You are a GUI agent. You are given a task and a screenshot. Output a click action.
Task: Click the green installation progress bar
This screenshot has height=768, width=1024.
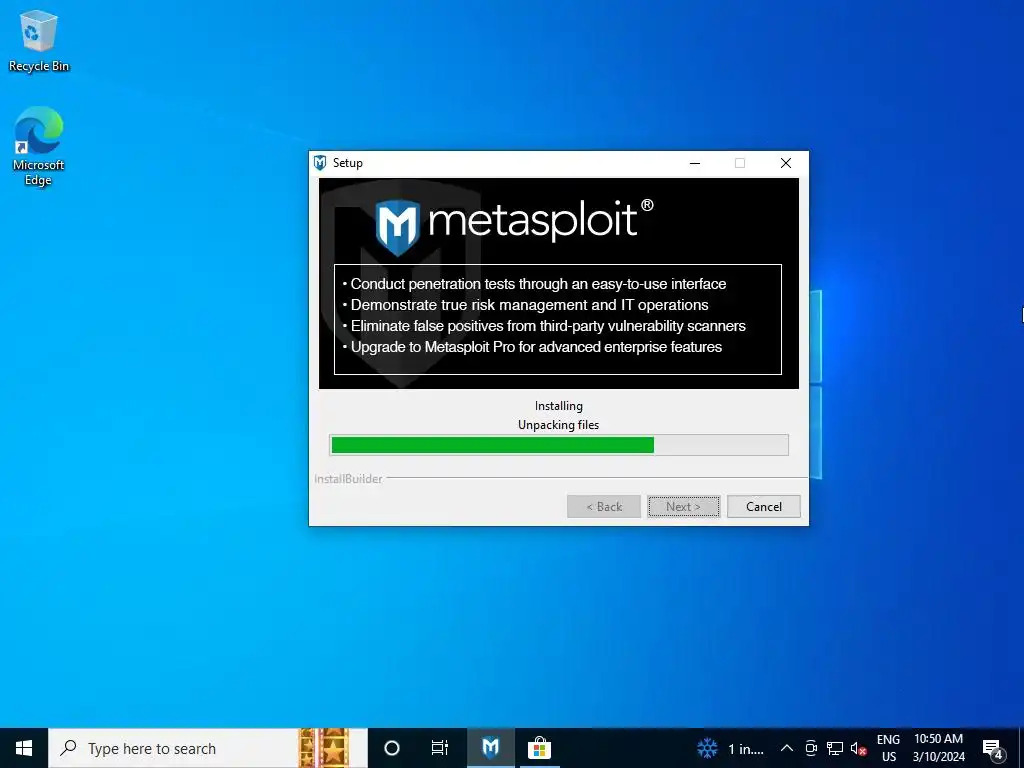coord(559,445)
